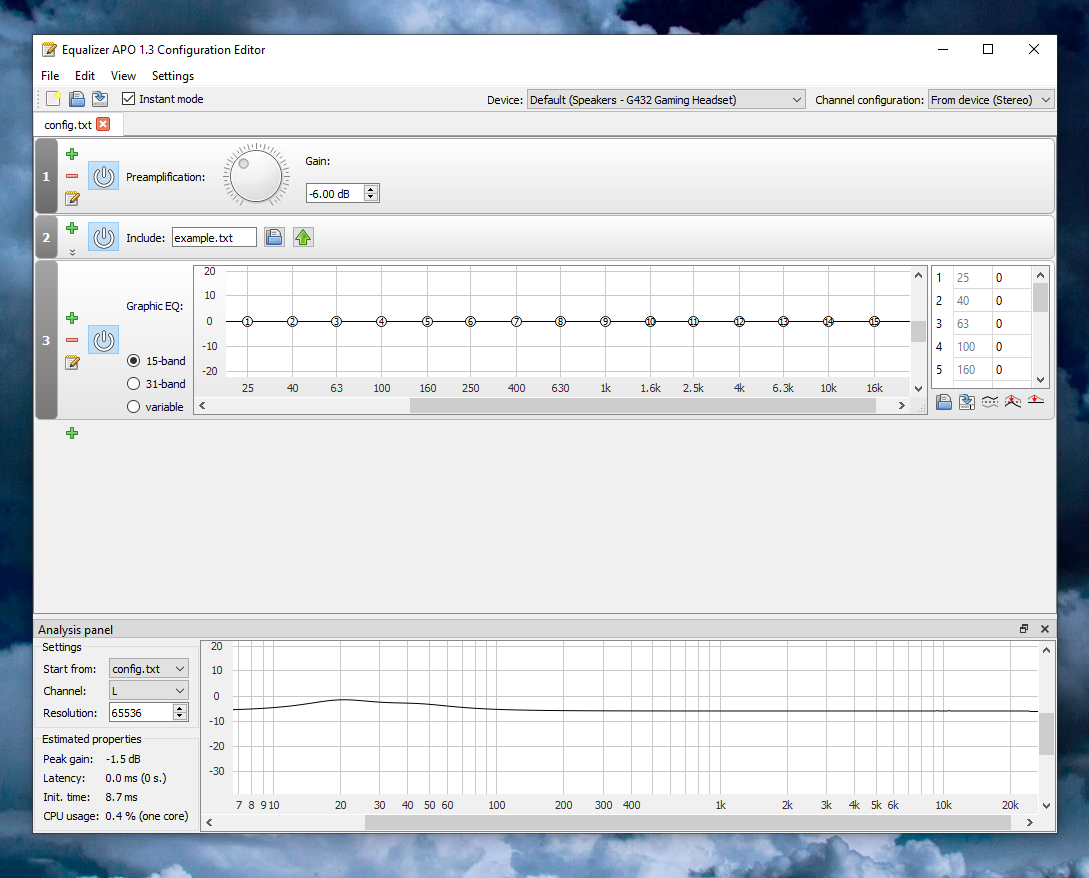Click Reset response icon at far right
Screen dimensions: 1089x878
1035,402
